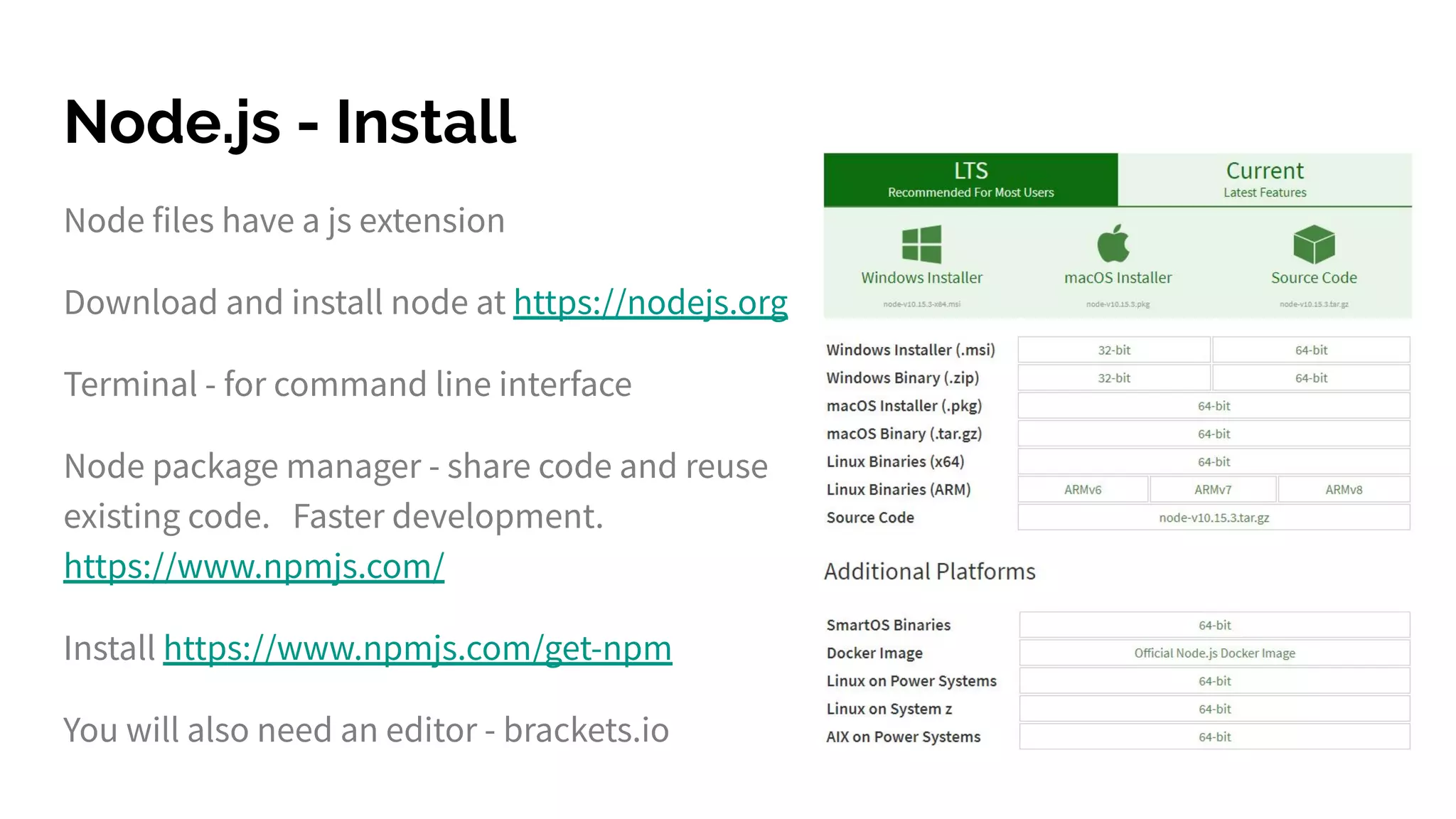Click 'Terminal - for command line interface' text
This screenshot has width=1456, height=819.
tap(348, 385)
